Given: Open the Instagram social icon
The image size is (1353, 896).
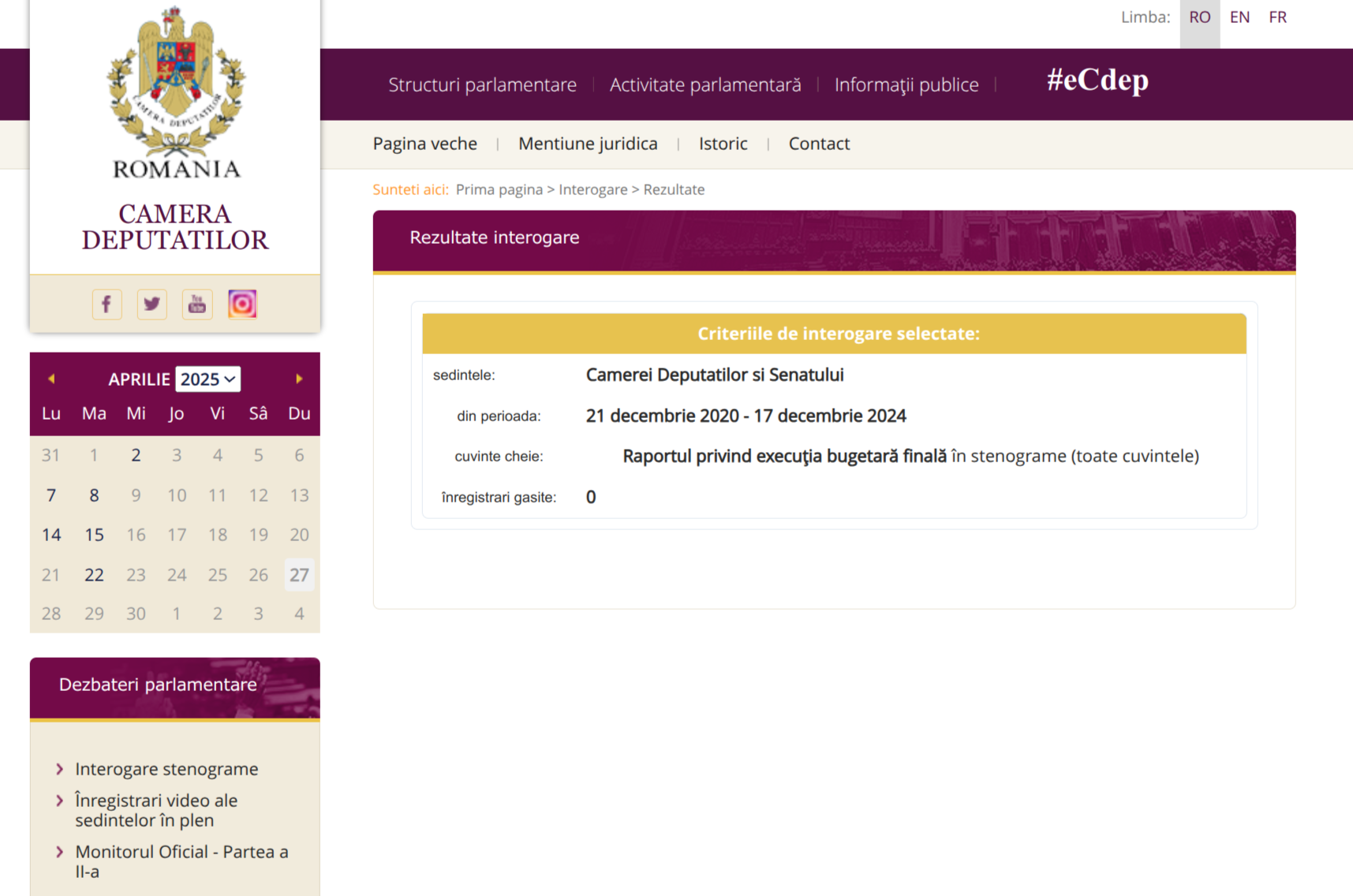Looking at the screenshot, I should (242, 304).
